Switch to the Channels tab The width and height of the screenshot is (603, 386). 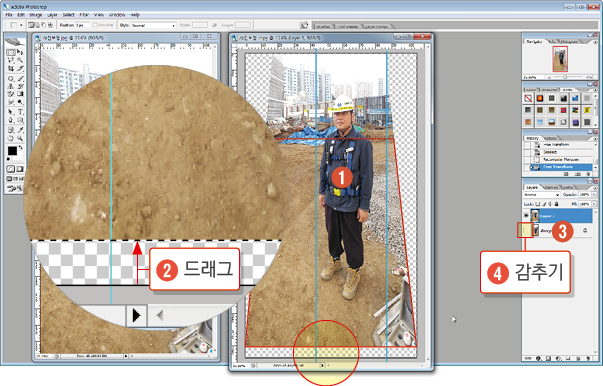click(x=550, y=188)
